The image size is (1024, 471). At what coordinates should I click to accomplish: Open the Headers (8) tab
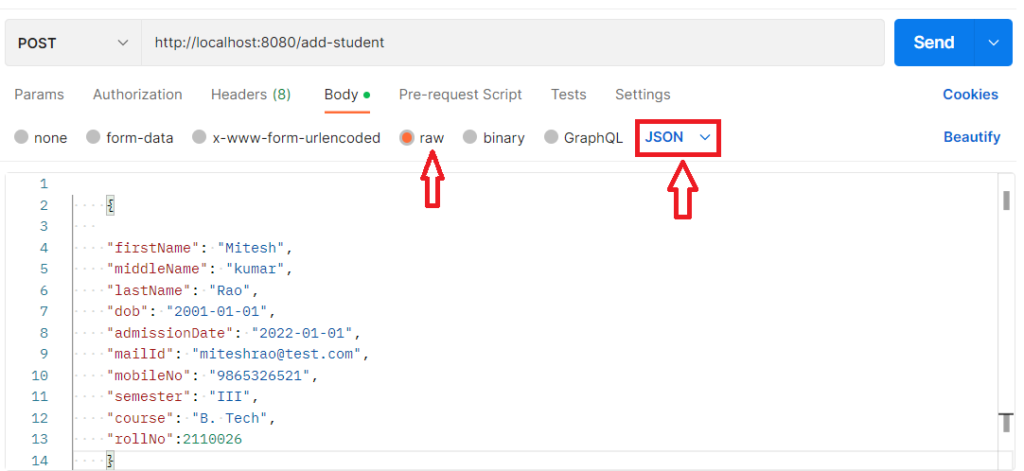click(x=251, y=95)
